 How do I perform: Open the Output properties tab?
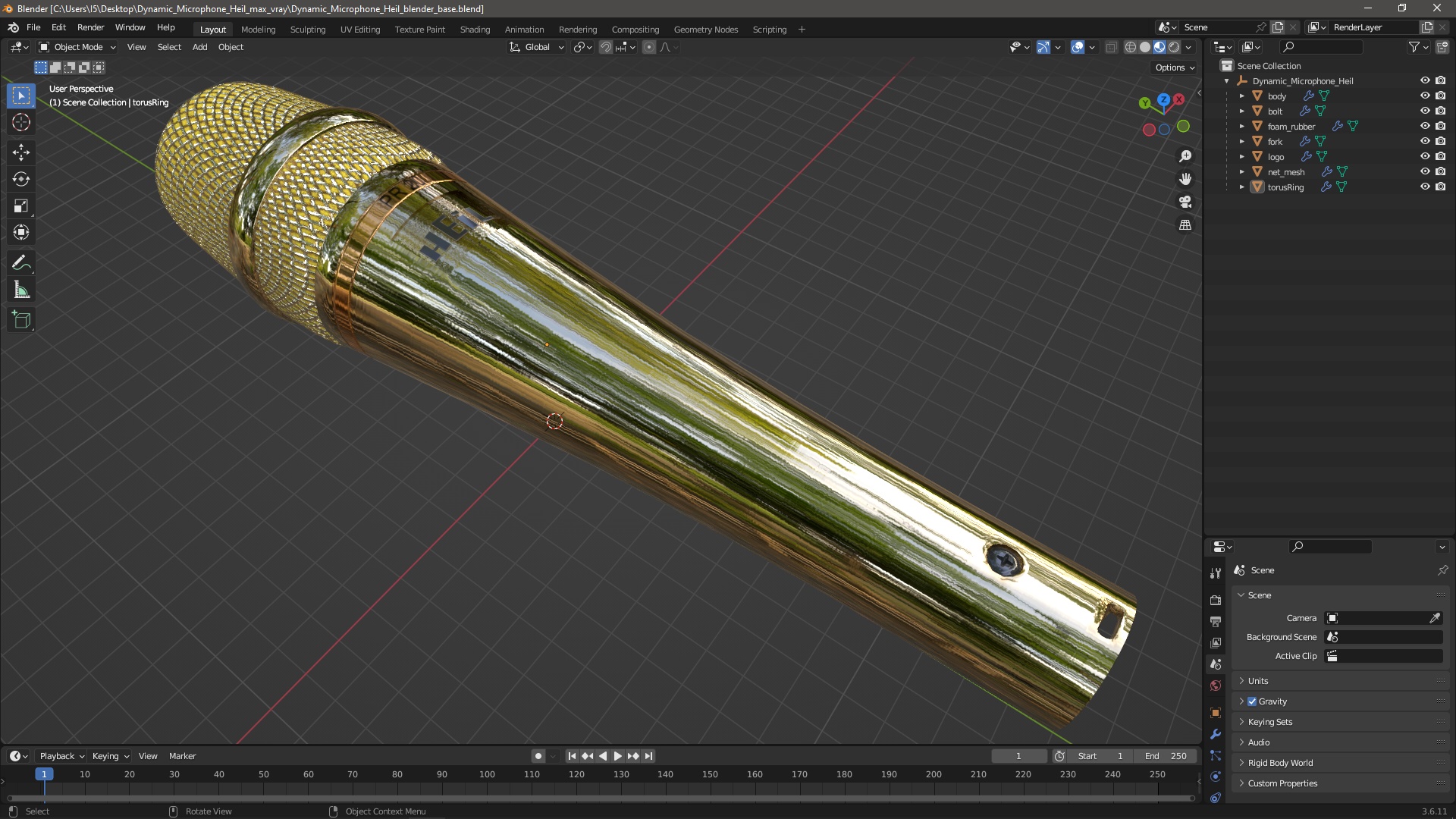(x=1216, y=621)
